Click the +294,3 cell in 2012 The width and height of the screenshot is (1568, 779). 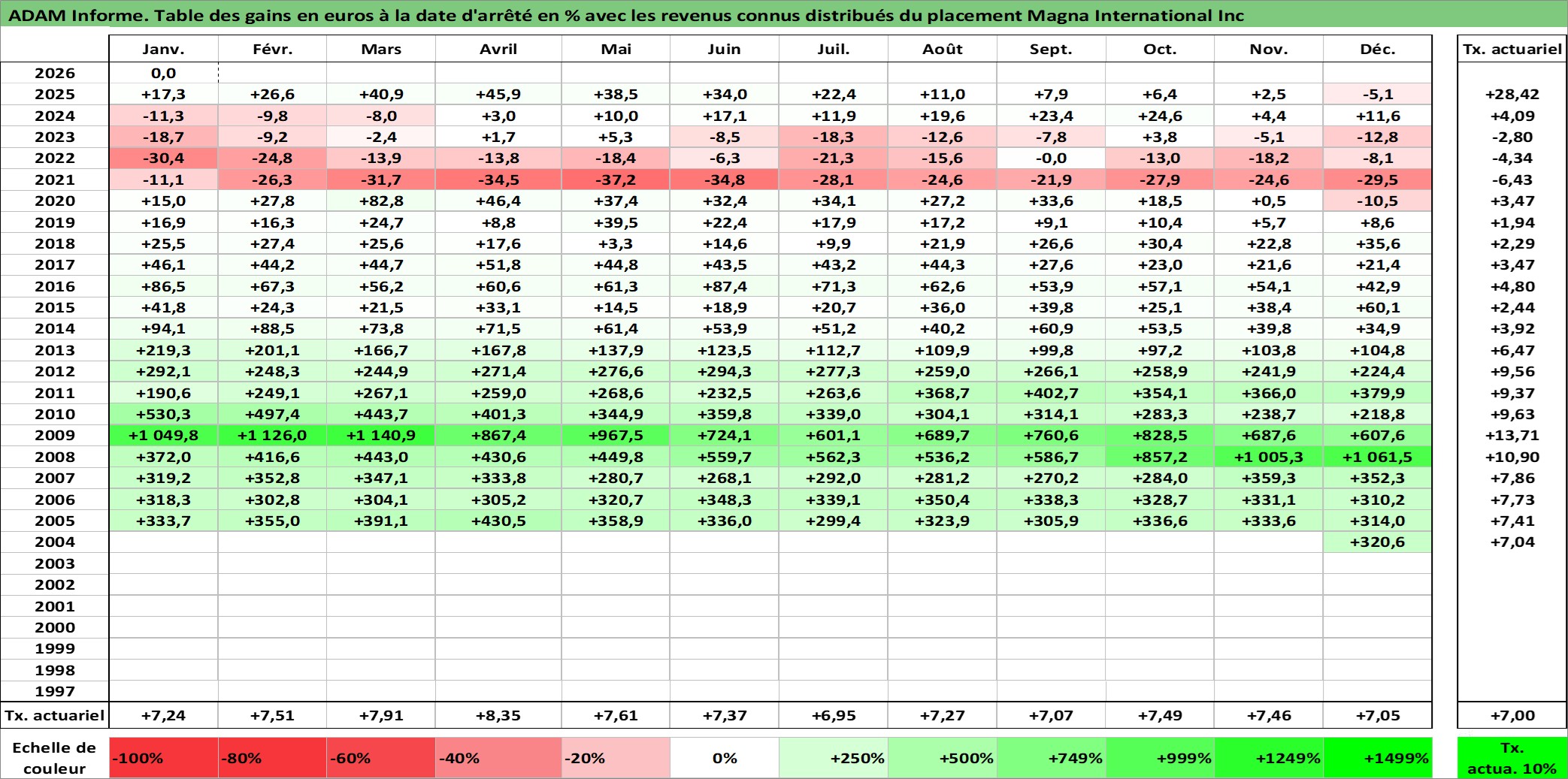tap(725, 371)
